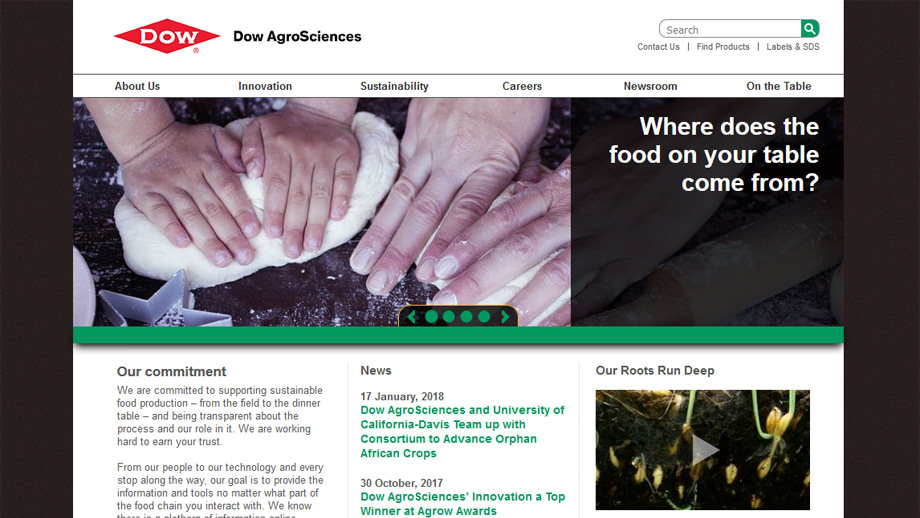920x518 pixels.
Task: Open the Newsroom menu
Action: 650,86
